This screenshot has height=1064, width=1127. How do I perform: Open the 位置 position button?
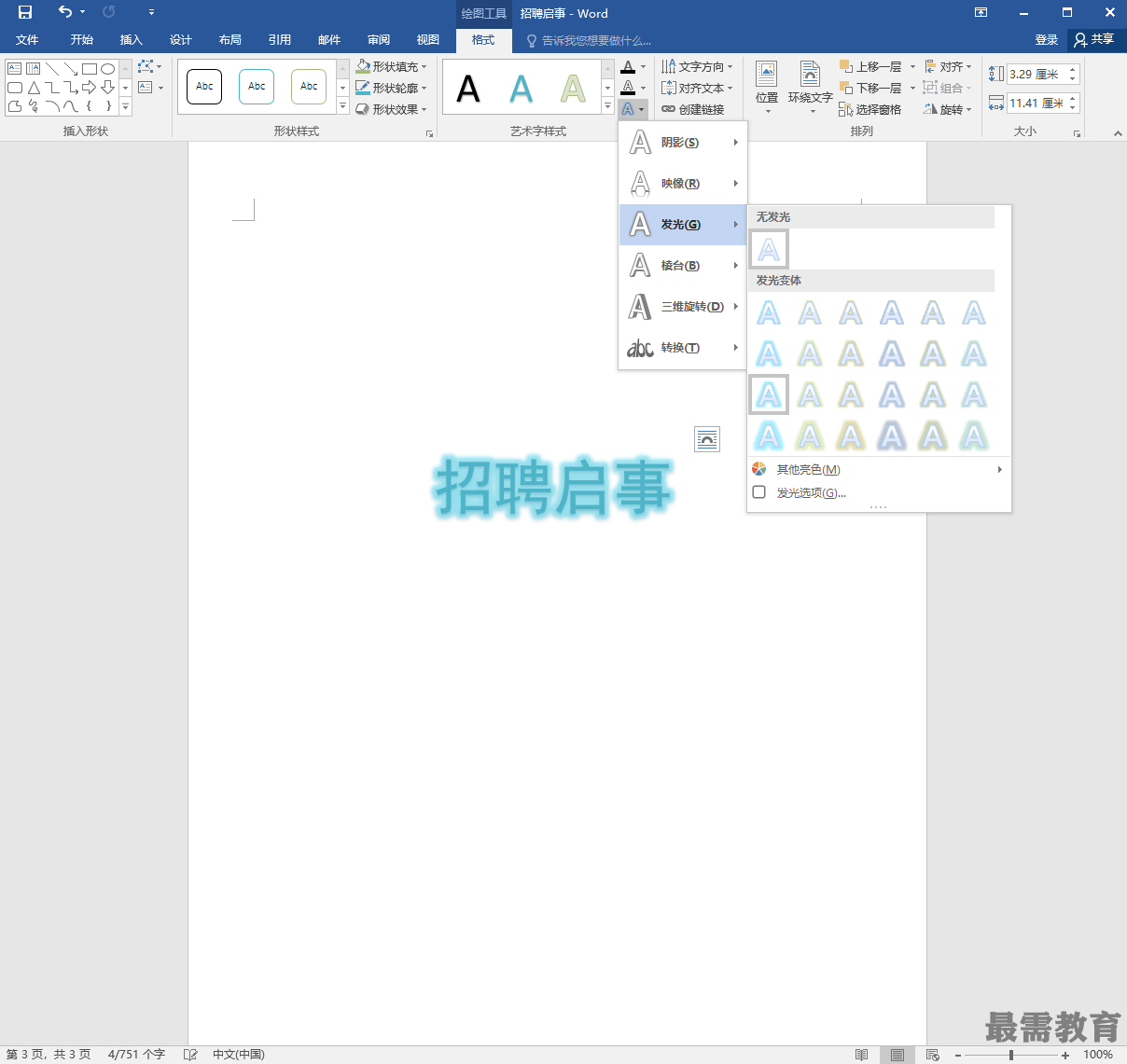(767, 88)
